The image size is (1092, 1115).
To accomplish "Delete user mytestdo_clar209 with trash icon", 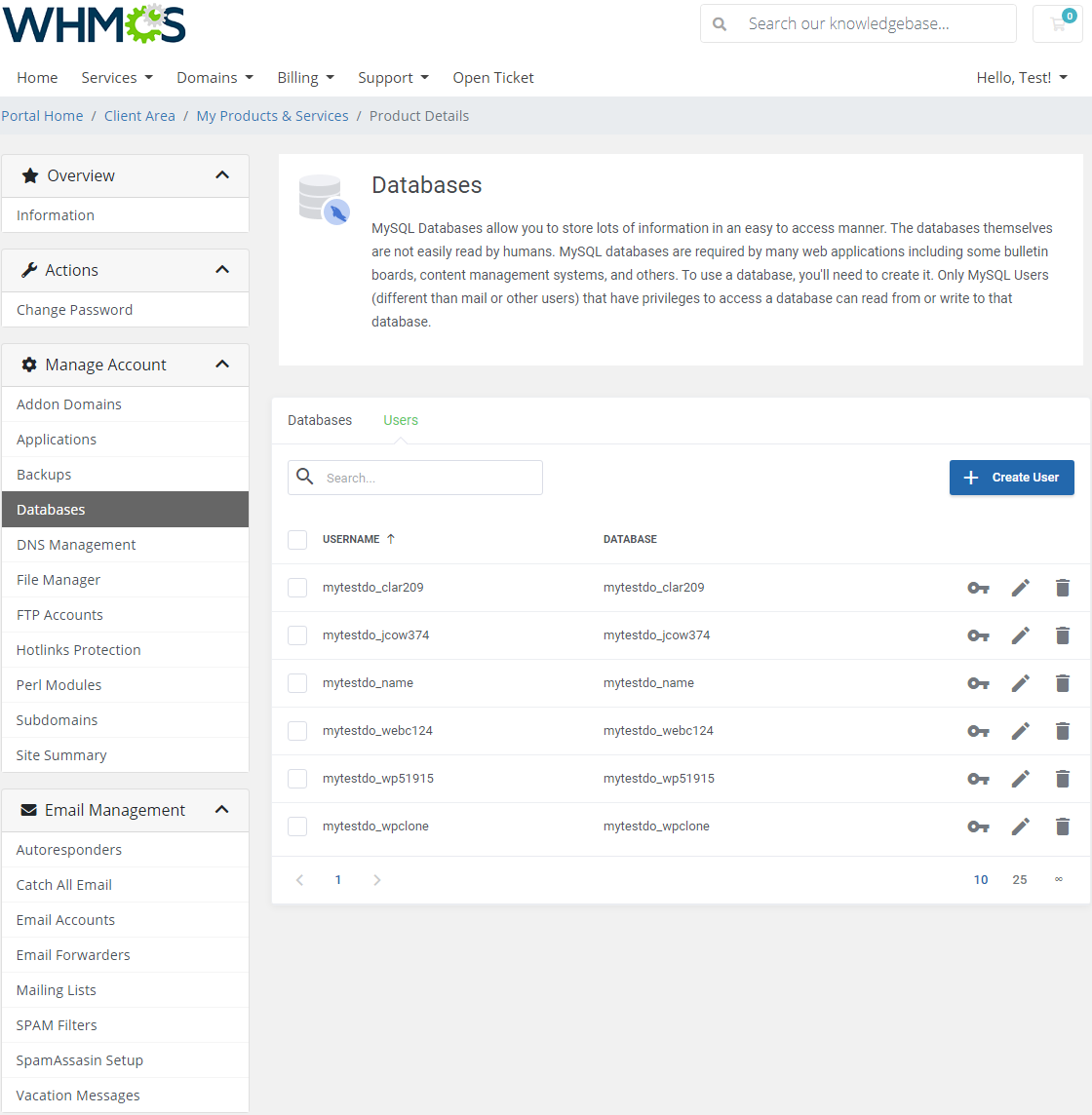I will click(x=1062, y=588).
